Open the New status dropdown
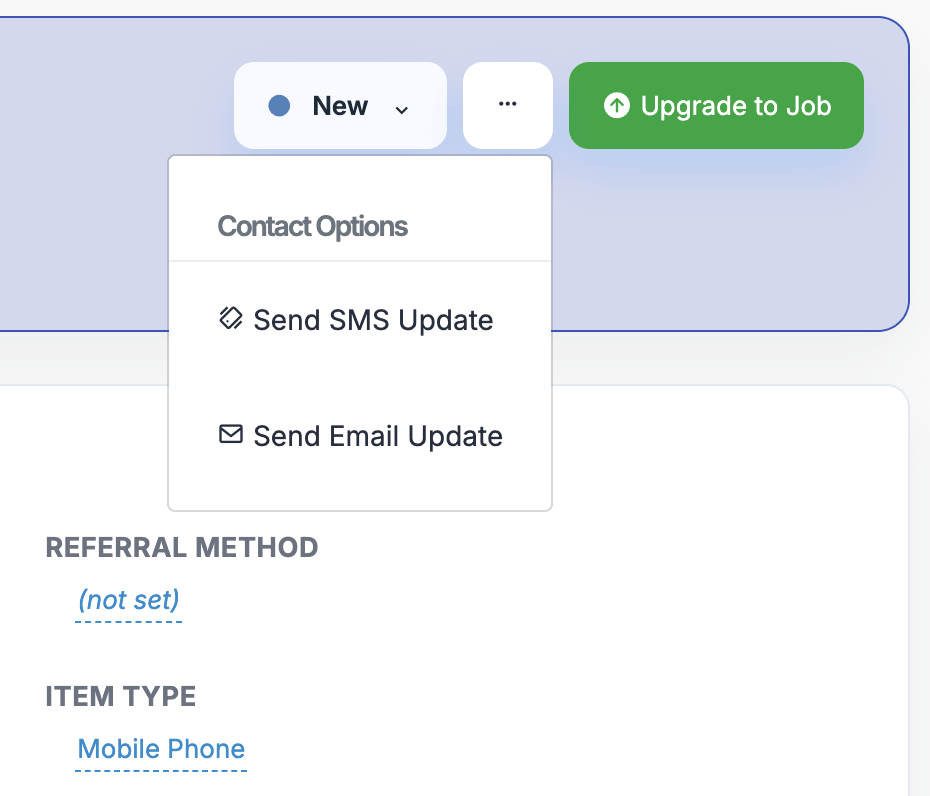 coord(340,105)
